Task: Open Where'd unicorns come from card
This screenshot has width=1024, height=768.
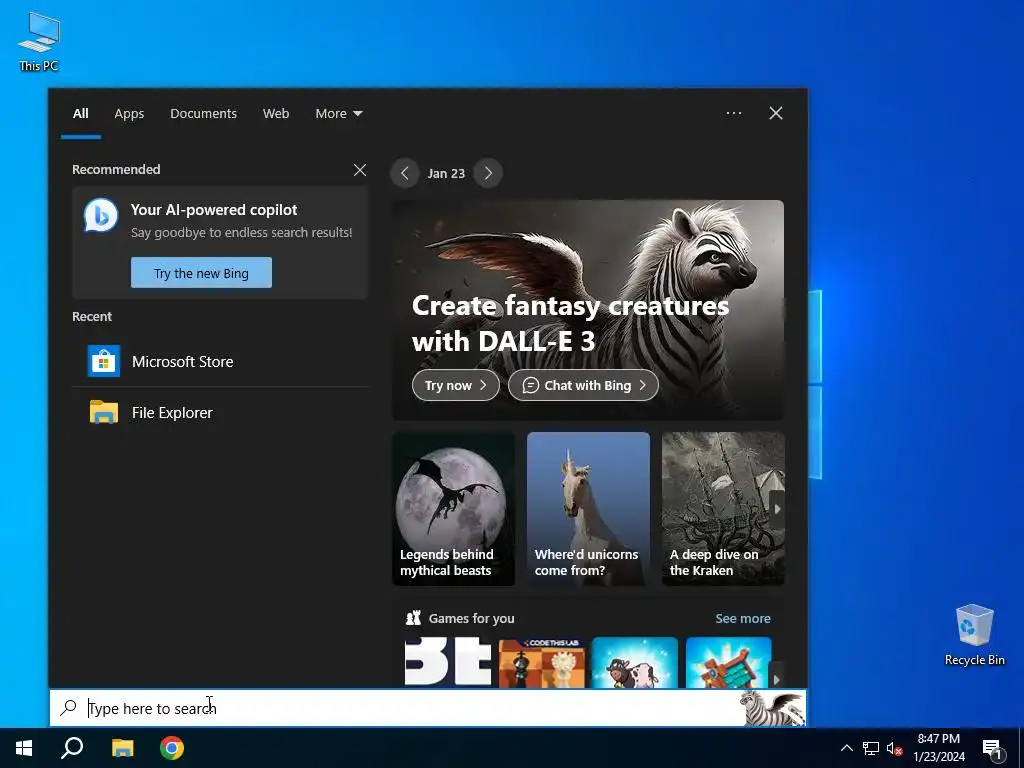Action: coord(588,509)
